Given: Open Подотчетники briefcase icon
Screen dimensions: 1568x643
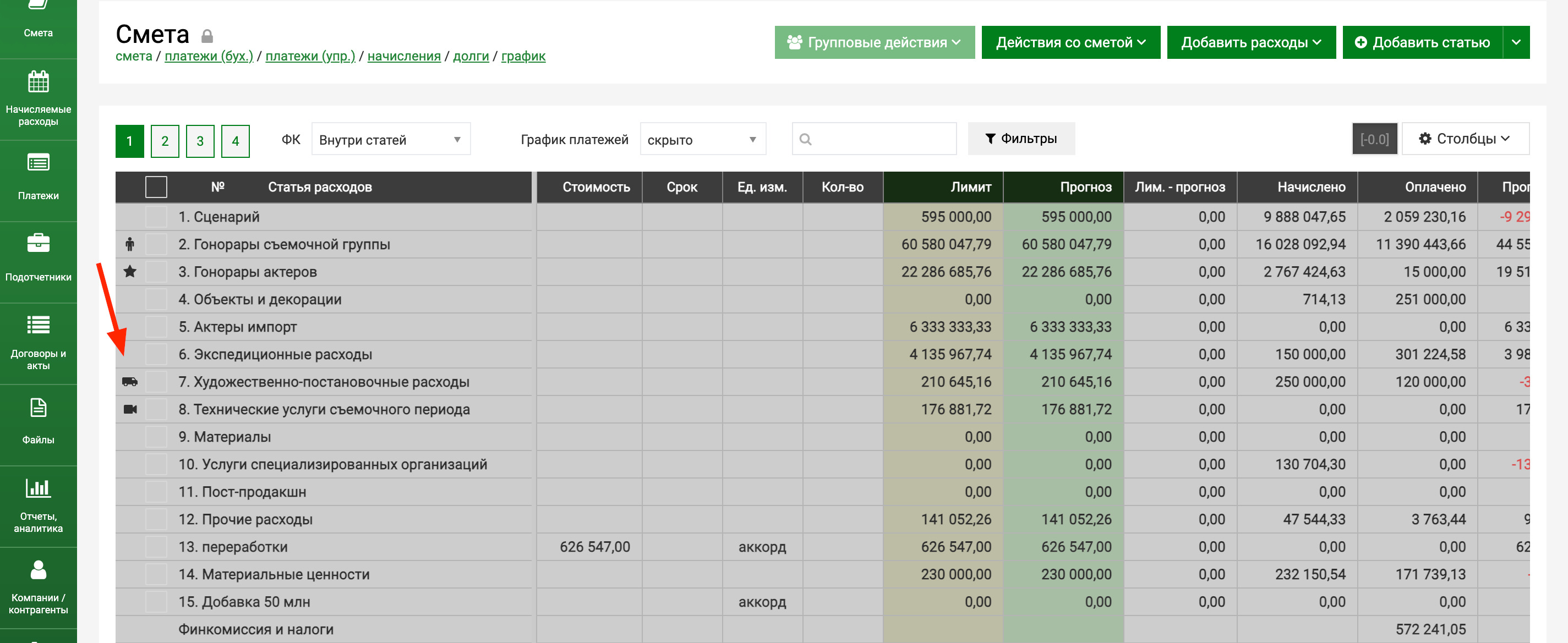Looking at the screenshot, I should pyautogui.click(x=39, y=243).
